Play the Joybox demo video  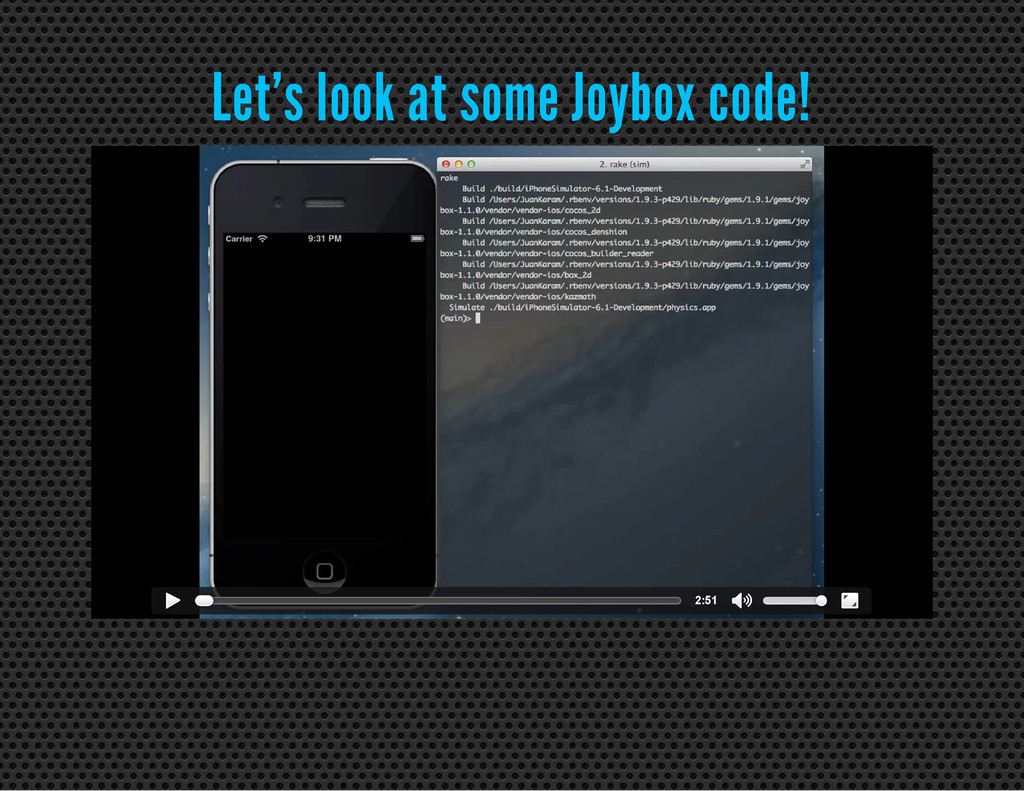pyautogui.click(x=172, y=600)
